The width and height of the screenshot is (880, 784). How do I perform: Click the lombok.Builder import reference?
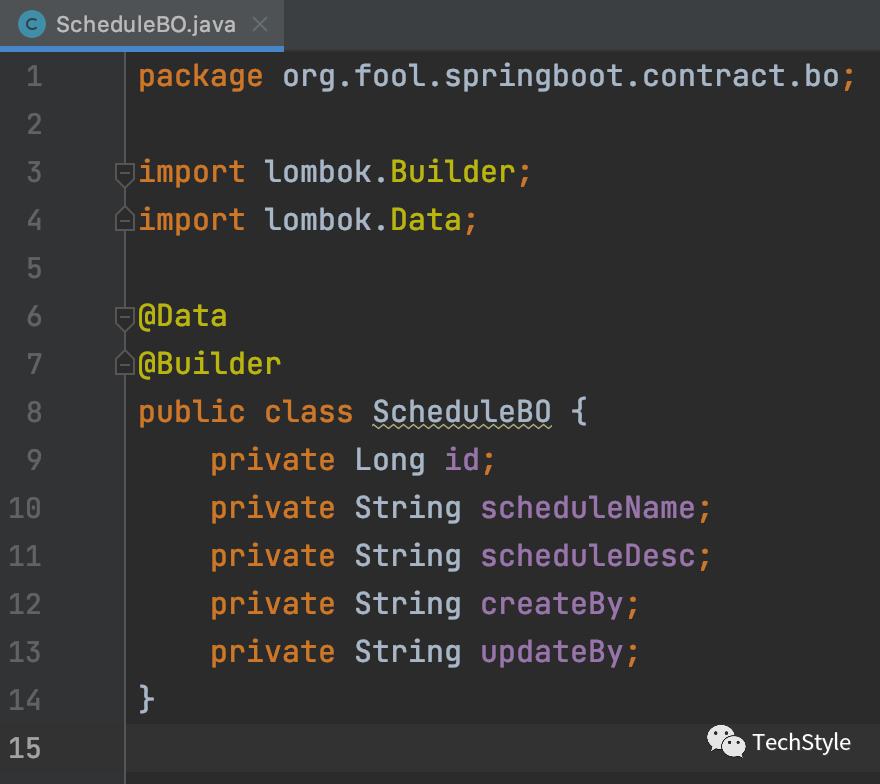pyautogui.click(x=452, y=172)
